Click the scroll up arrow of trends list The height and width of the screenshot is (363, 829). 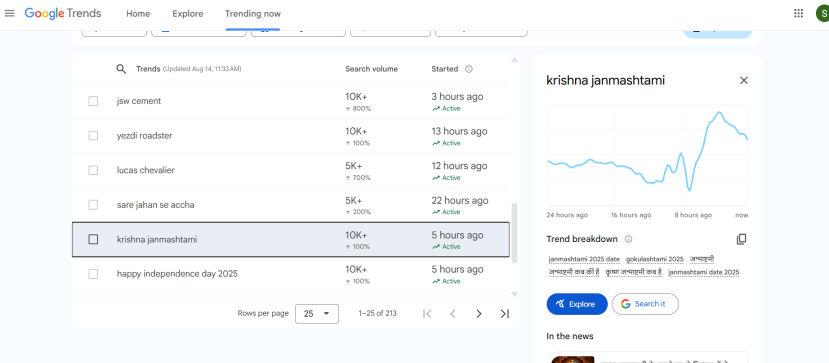click(514, 60)
